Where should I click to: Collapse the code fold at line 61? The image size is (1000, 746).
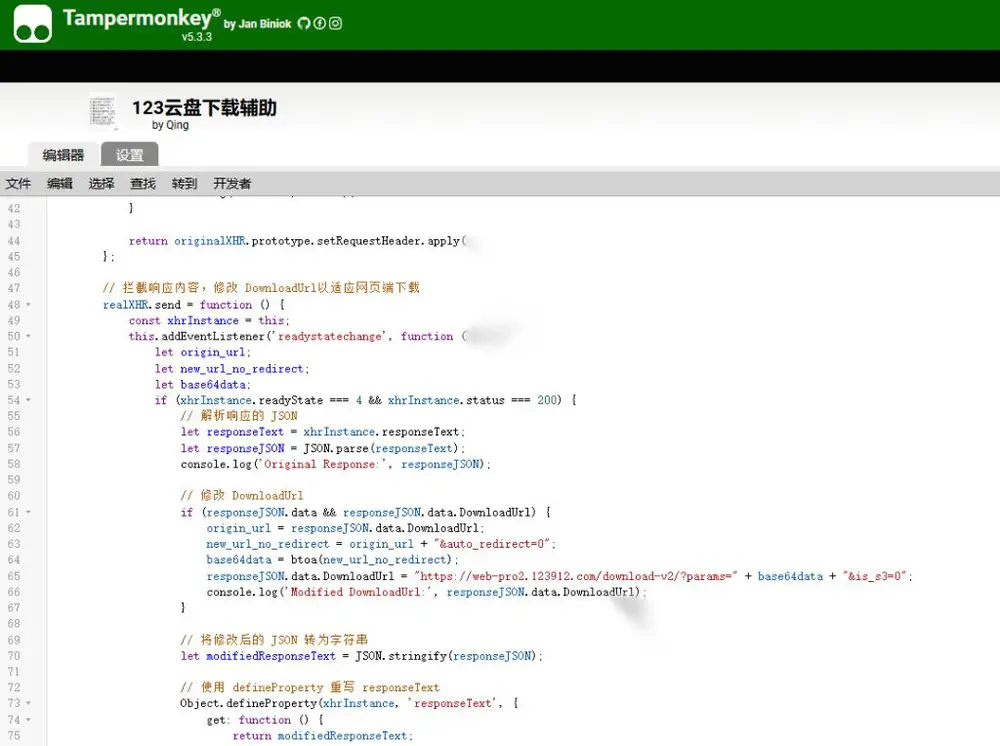(x=29, y=513)
